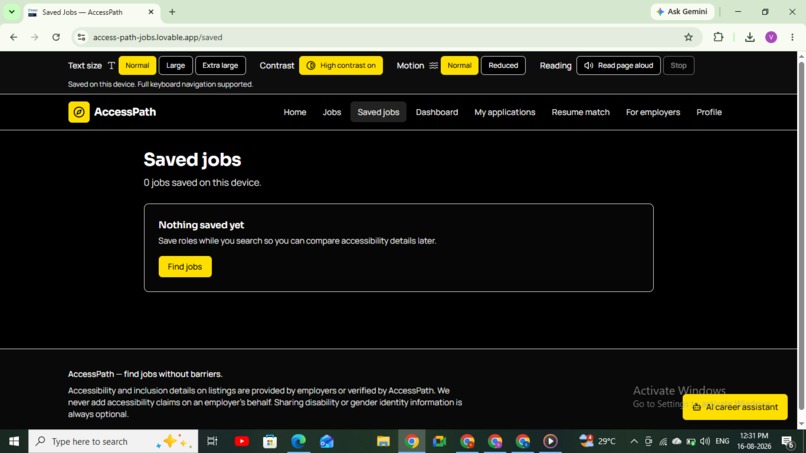
Task: Expand the tab search dropdown arrow
Action: point(11,12)
